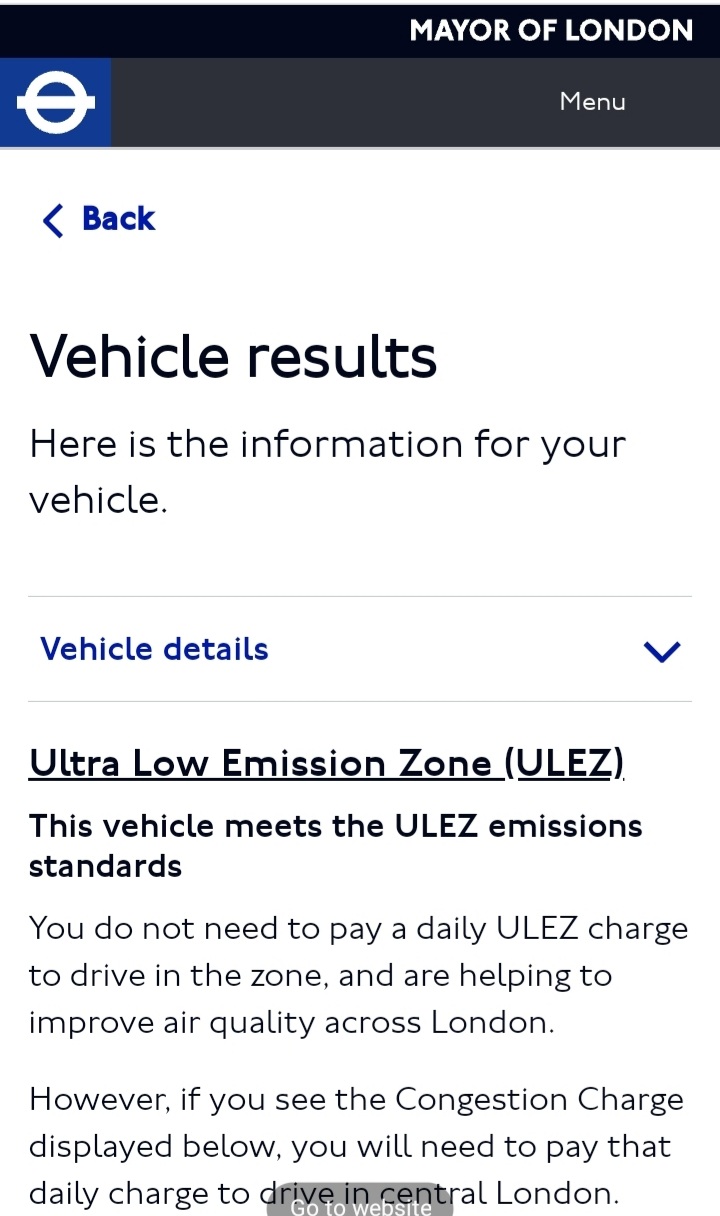Click the paragraph starting with "However"
720x1216 pixels.
[356, 1146]
